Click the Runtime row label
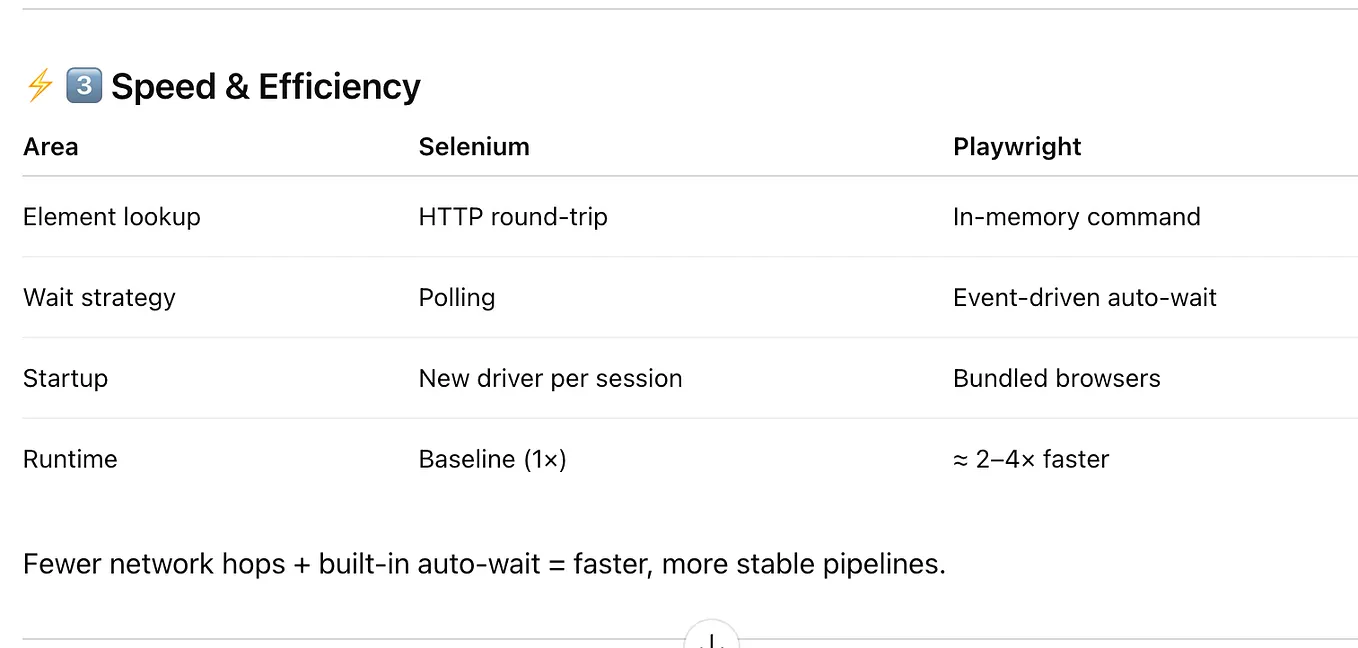This screenshot has width=1358, height=648. click(x=70, y=460)
